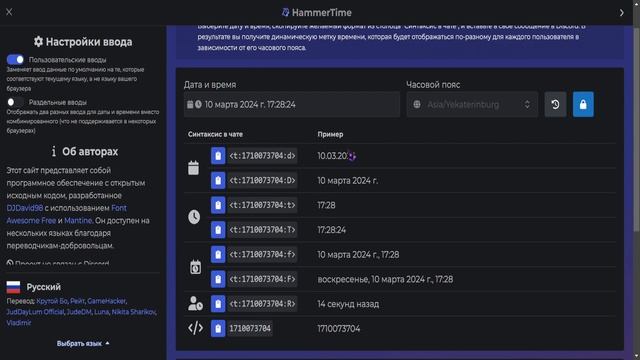
Task: Copy the <t:1710073704:t> short time syntax
Action: (x=218, y=205)
